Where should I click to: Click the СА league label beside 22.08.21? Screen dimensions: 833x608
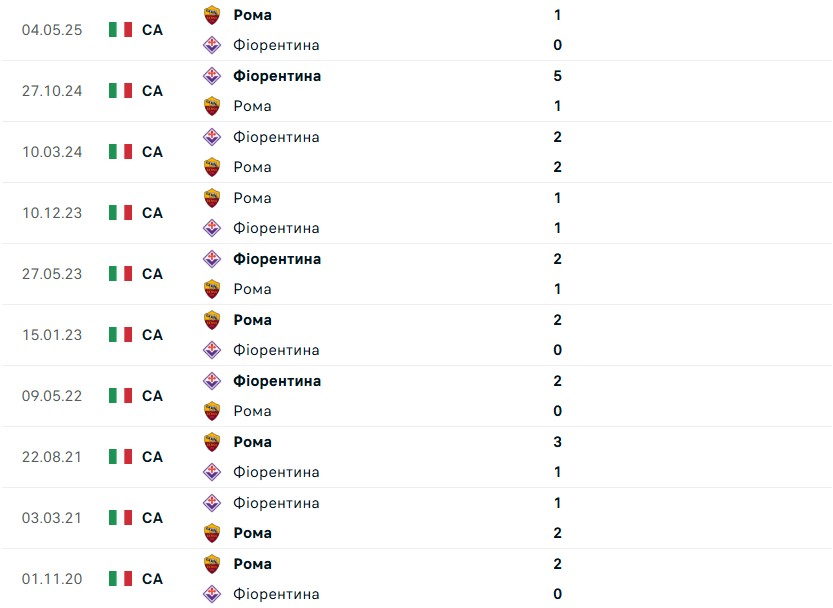(x=152, y=457)
